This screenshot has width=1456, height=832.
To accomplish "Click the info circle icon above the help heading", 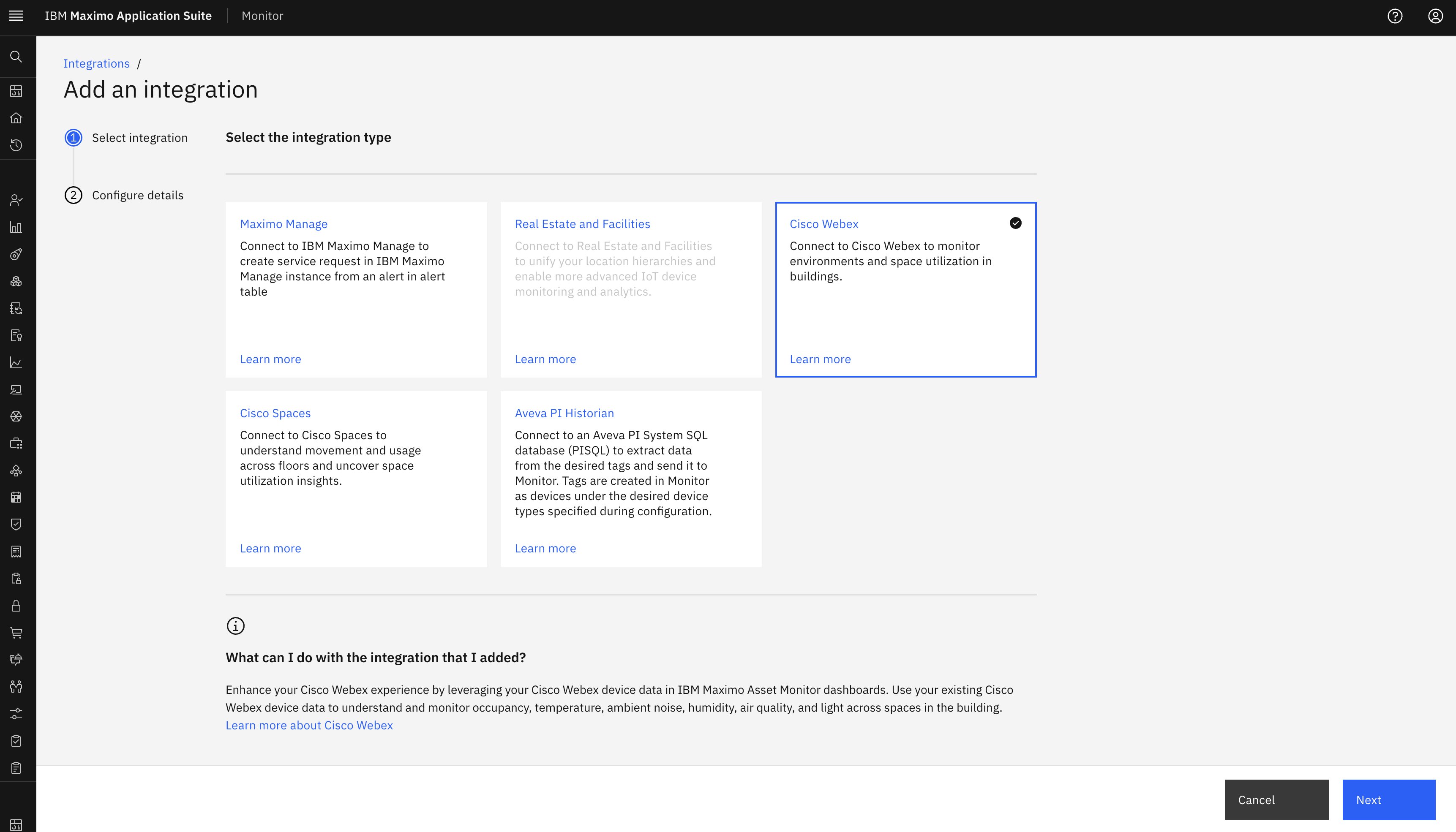I will [x=235, y=626].
